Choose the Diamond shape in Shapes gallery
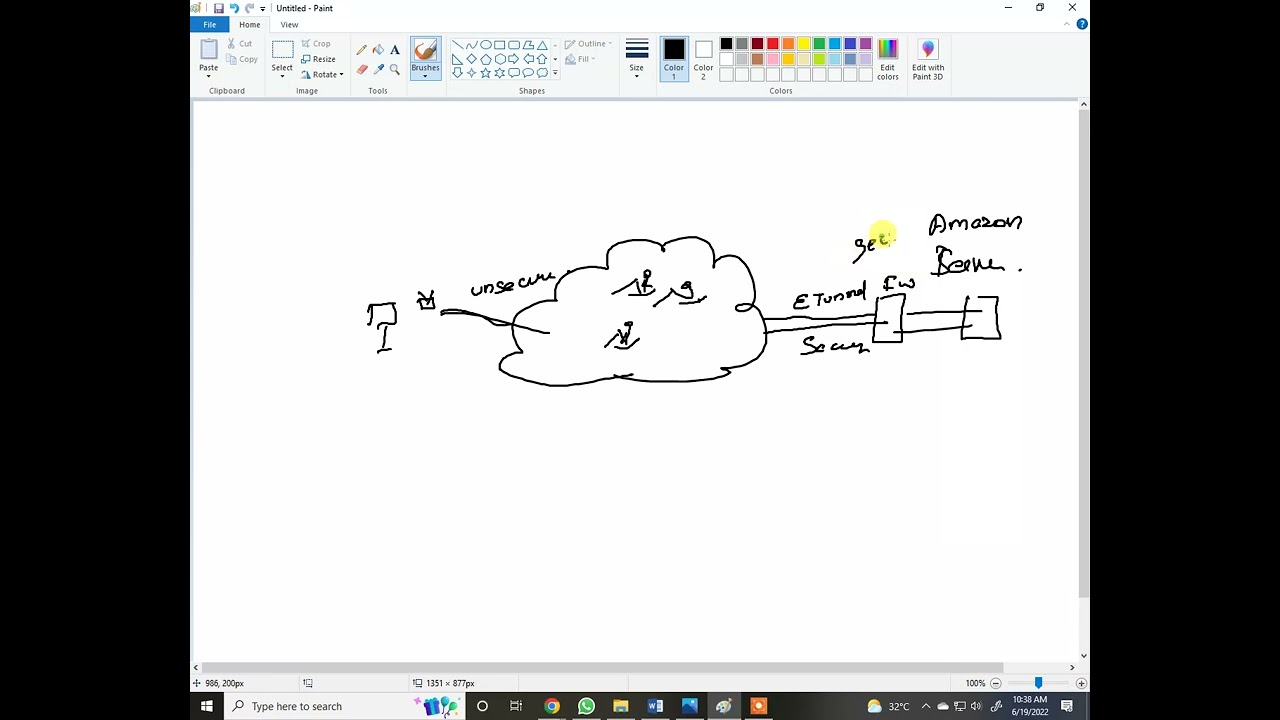 [x=471, y=59]
